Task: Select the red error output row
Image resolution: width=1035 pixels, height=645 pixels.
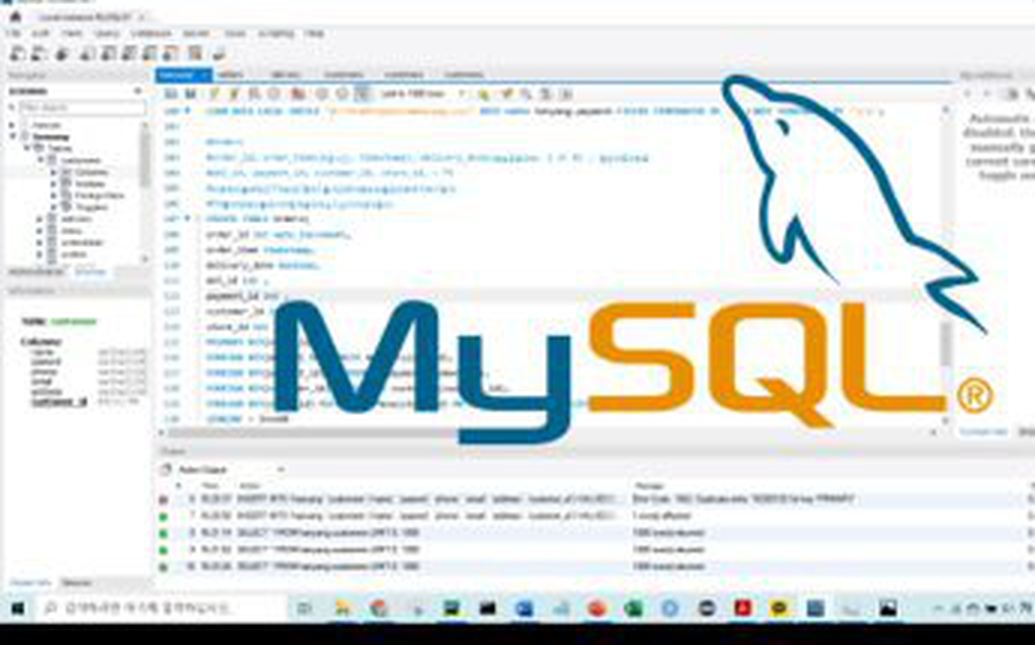Action: 593,500
